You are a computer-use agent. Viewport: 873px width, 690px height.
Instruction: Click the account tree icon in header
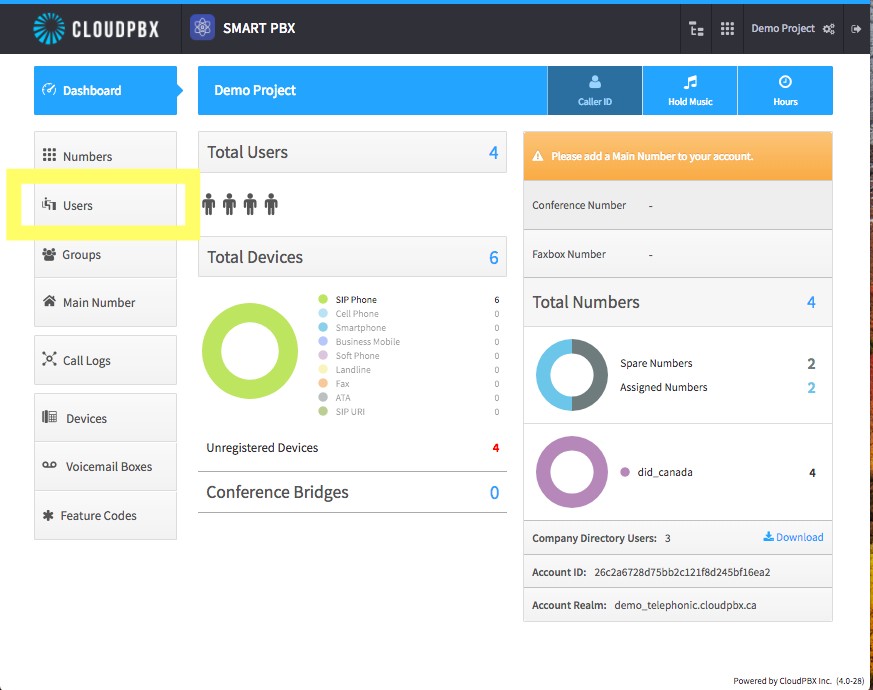click(x=696, y=28)
